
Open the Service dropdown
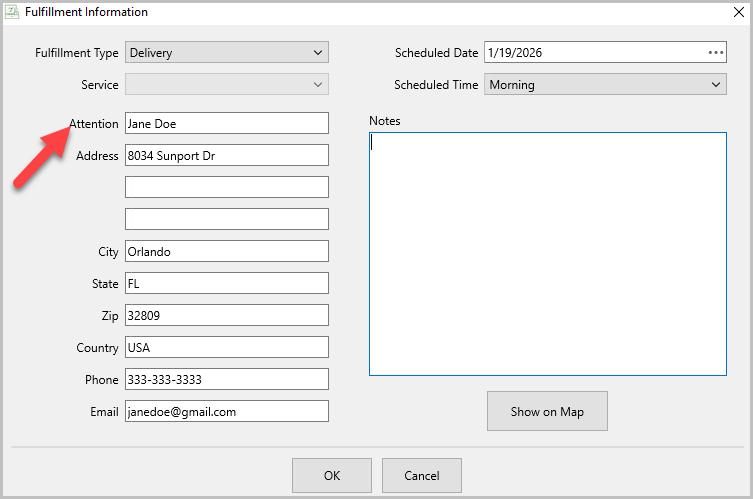point(227,85)
